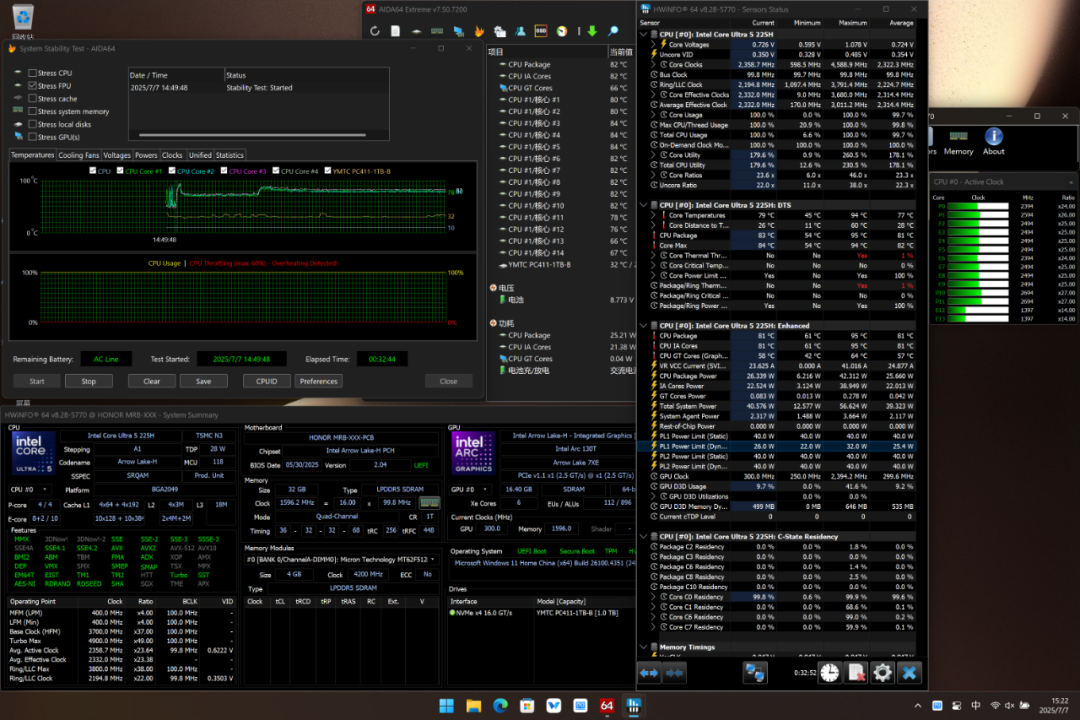The height and width of the screenshot is (720, 1080).
Task: Click AIDA64 icon in taskbar
Action: point(607,706)
